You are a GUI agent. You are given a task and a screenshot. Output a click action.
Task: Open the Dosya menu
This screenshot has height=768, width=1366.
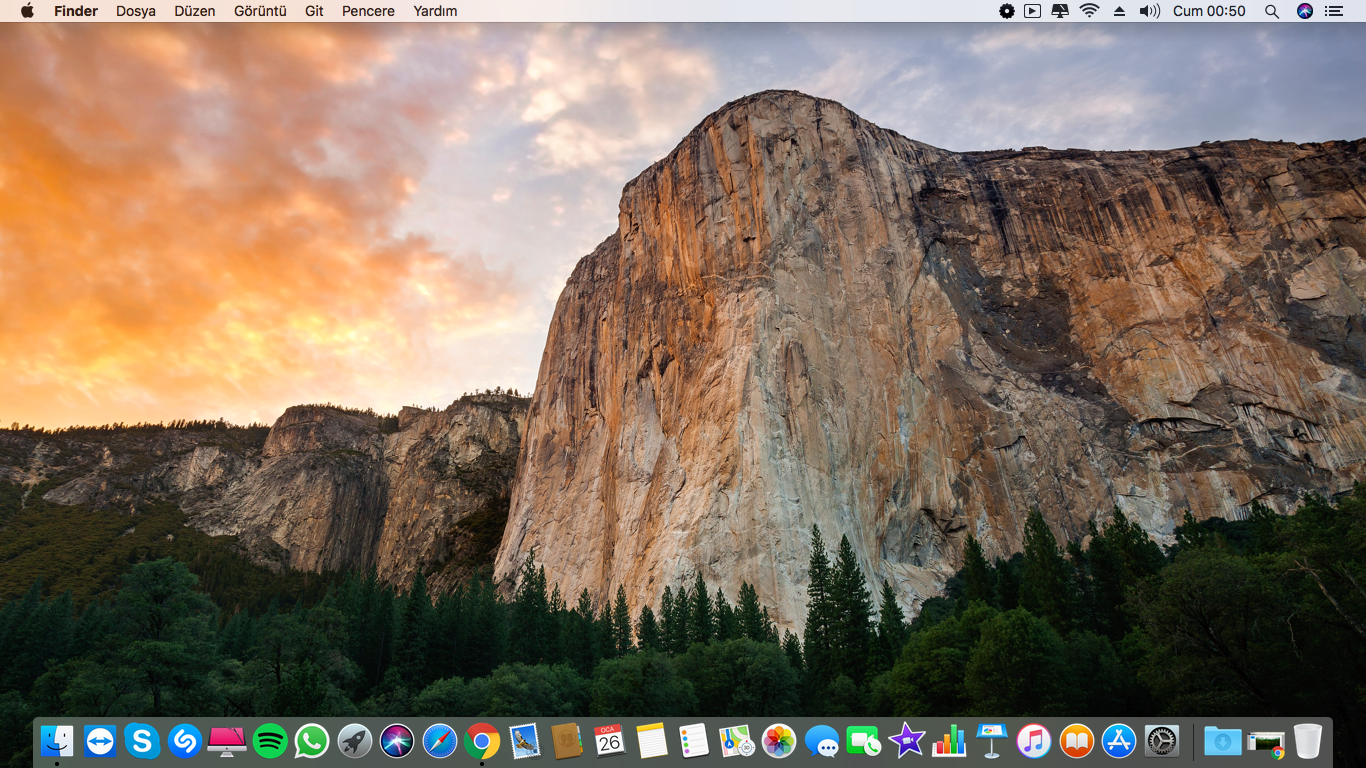[136, 11]
